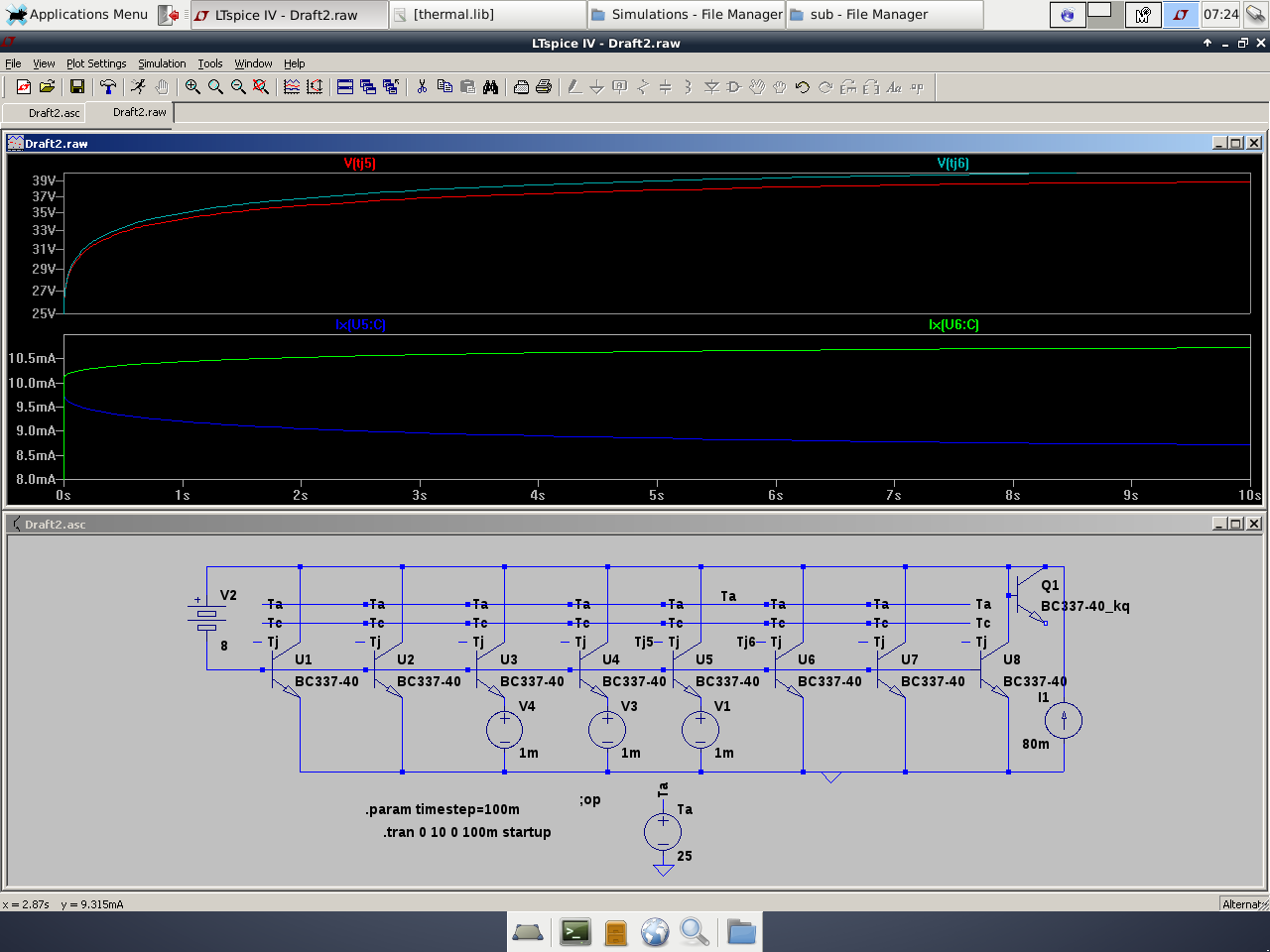Click the Close All Windows icon
This screenshot has width=1270, height=952.
391,87
